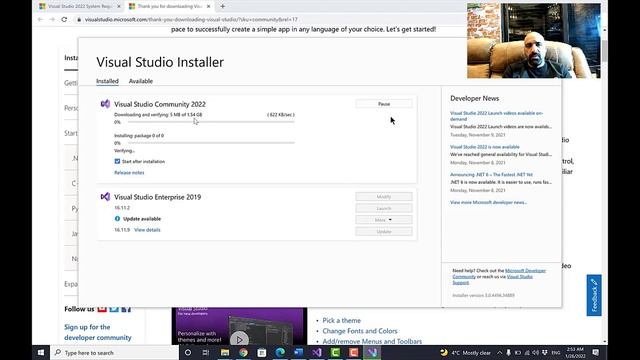Click the weather widget showing 4°C Mostly clear
Screen dimensions: 640x360
466,353
